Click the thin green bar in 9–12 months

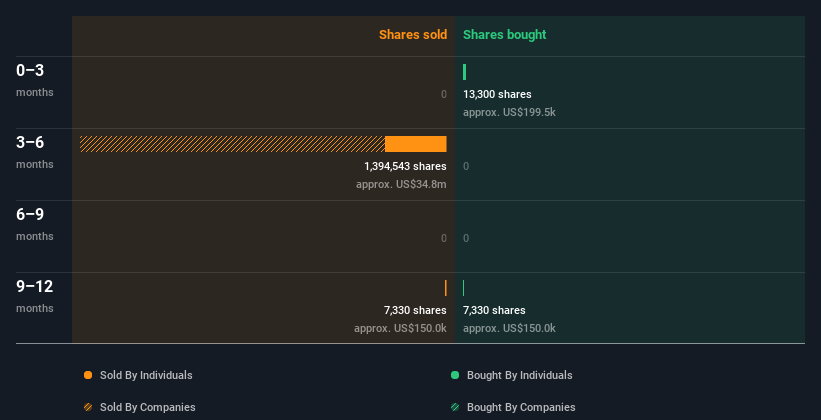pyautogui.click(x=463, y=288)
